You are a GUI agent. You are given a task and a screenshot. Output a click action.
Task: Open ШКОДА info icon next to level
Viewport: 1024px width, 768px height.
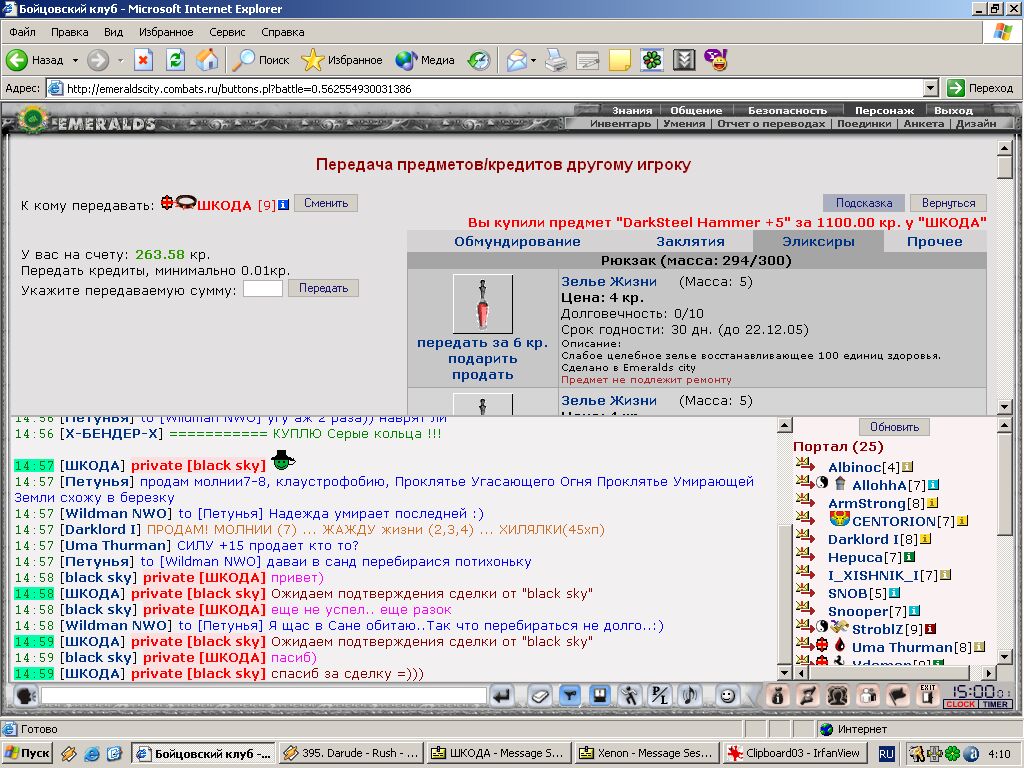point(283,205)
